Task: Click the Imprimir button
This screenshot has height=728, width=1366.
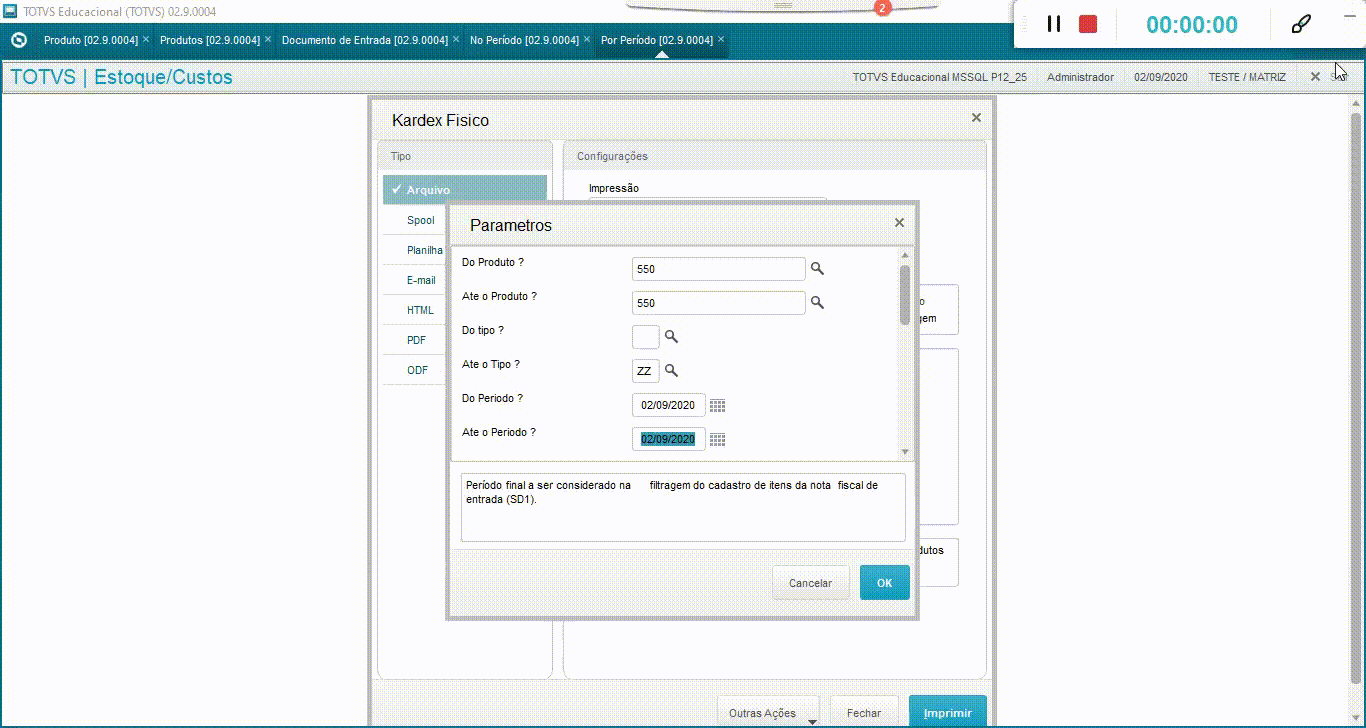Action: pyautogui.click(x=948, y=712)
